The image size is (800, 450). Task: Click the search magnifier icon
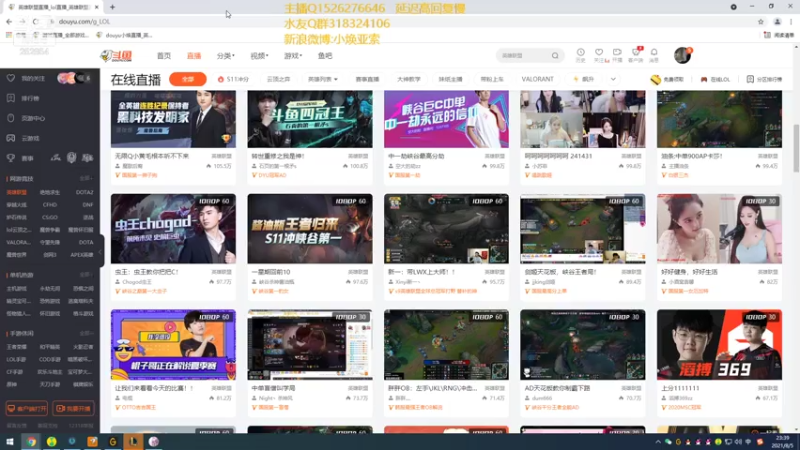pos(555,56)
